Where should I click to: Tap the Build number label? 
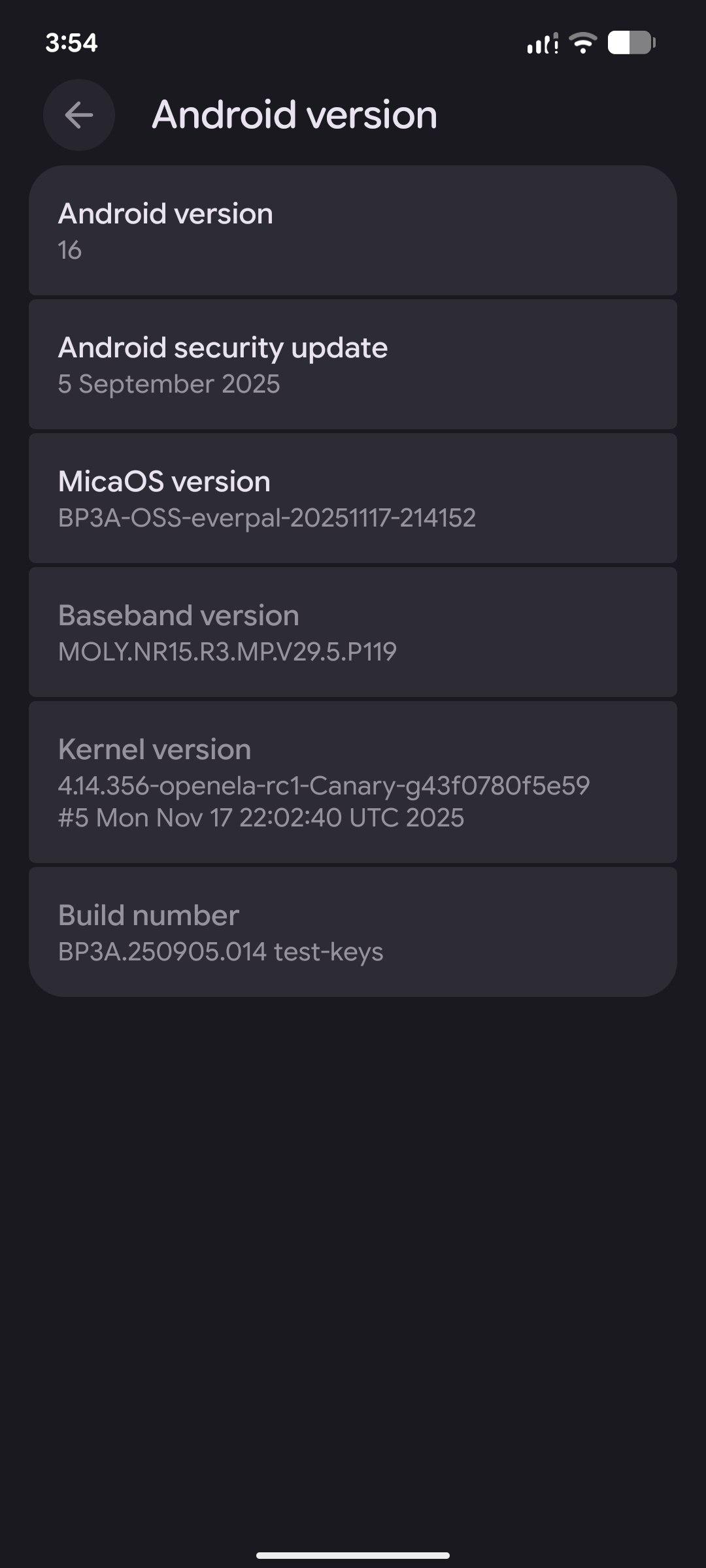(148, 915)
